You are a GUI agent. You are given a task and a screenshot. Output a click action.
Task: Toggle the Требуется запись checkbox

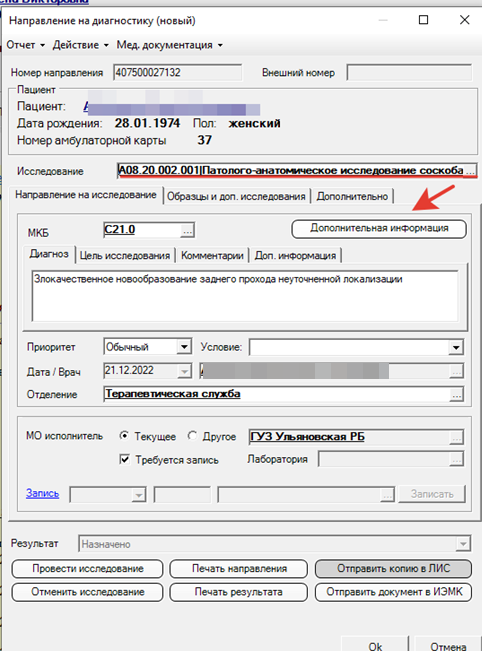[124, 459]
